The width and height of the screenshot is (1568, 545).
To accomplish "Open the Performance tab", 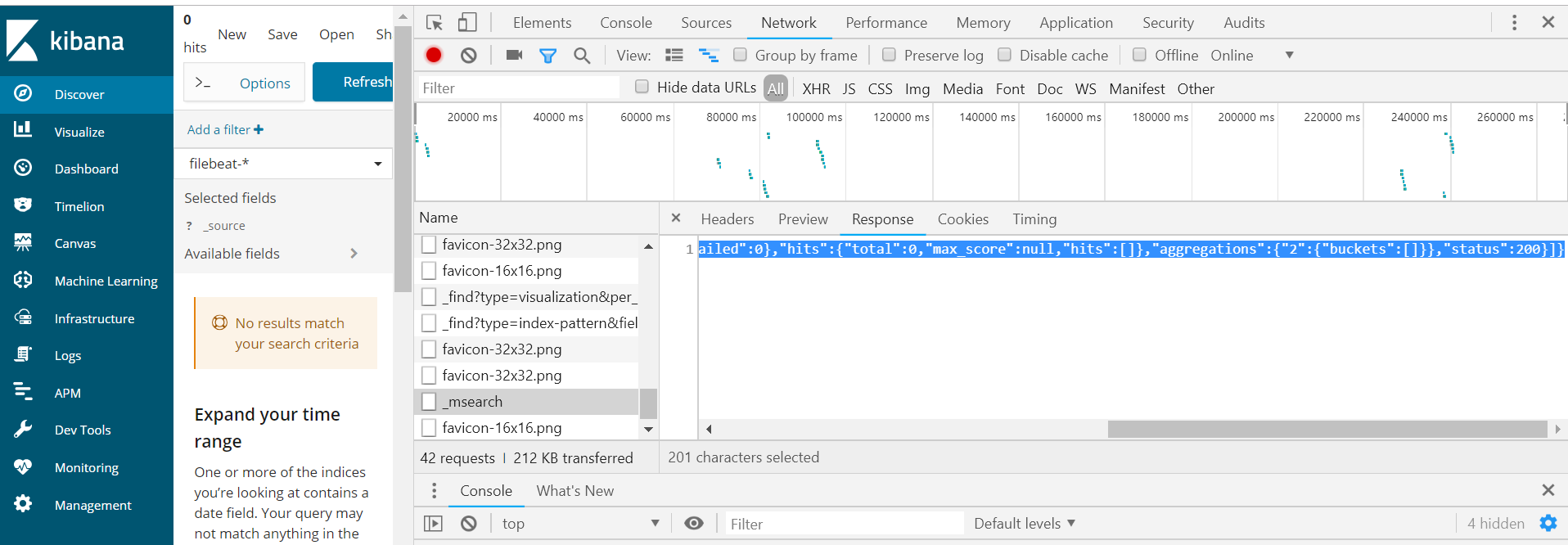I will (x=886, y=23).
